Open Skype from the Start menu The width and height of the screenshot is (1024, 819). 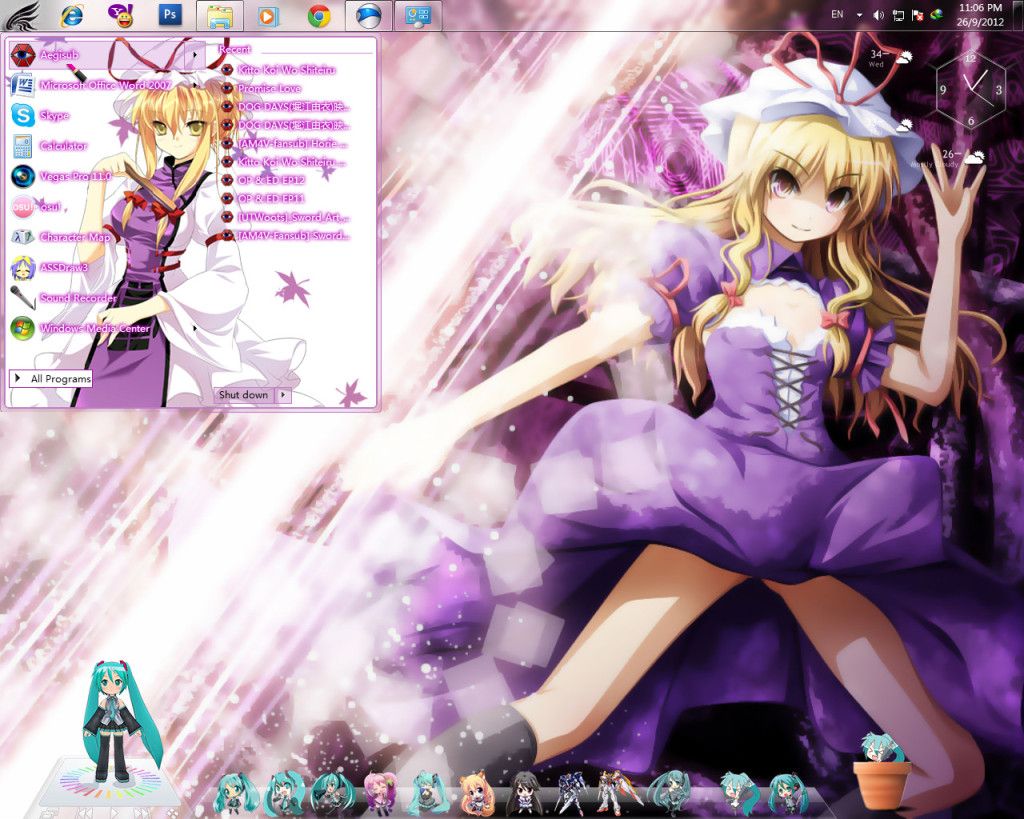54,116
